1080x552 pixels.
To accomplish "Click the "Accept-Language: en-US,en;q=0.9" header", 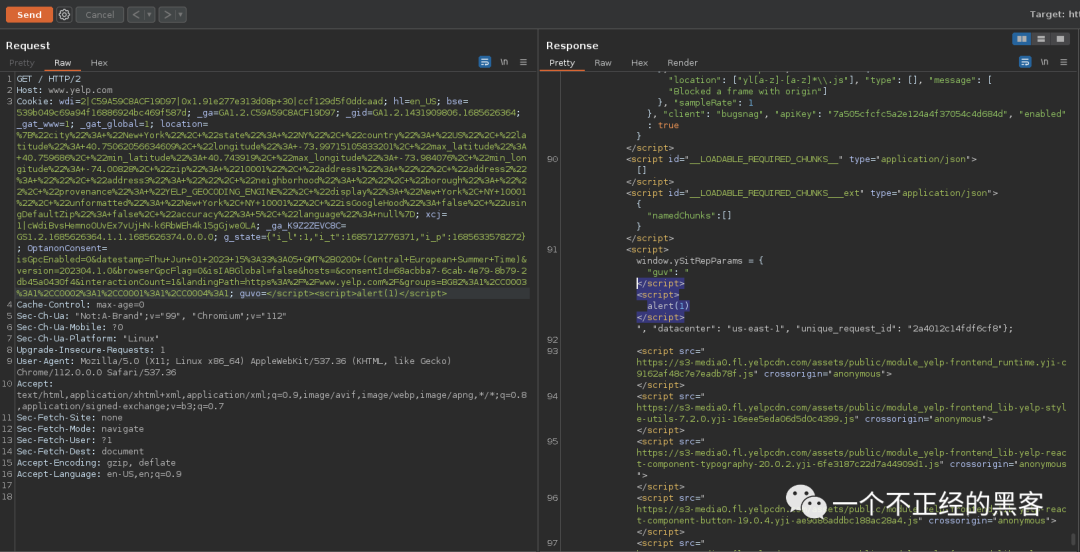I will pyautogui.click(x=99, y=474).
